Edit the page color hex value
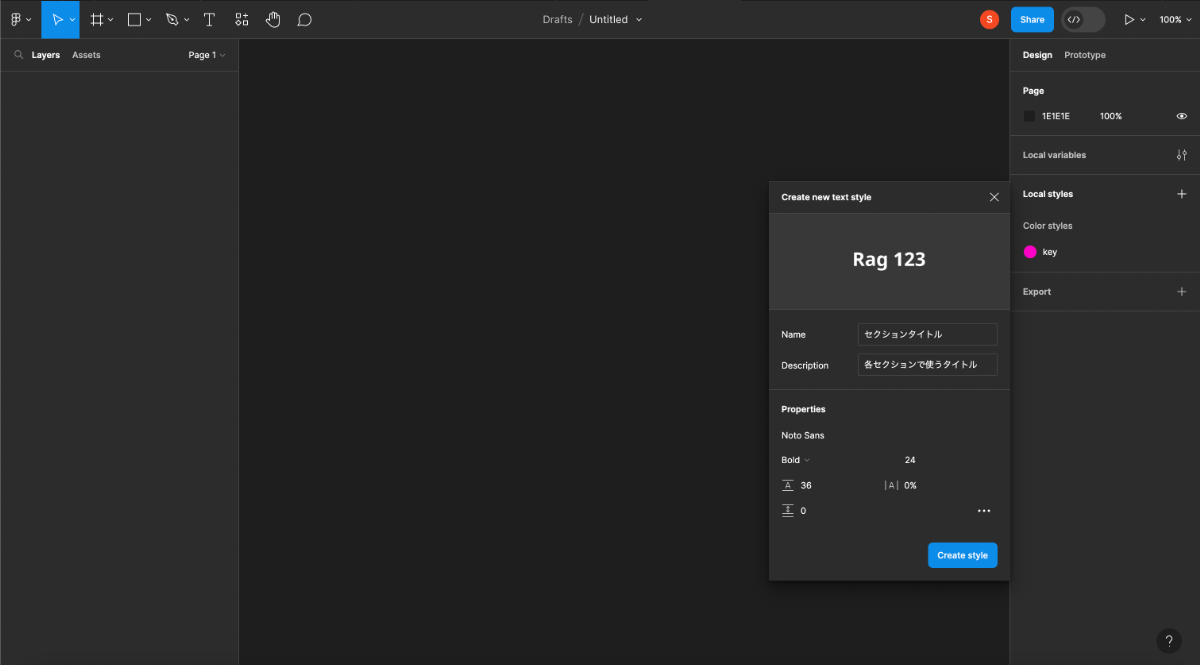1200x665 pixels. pos(1056,116)
